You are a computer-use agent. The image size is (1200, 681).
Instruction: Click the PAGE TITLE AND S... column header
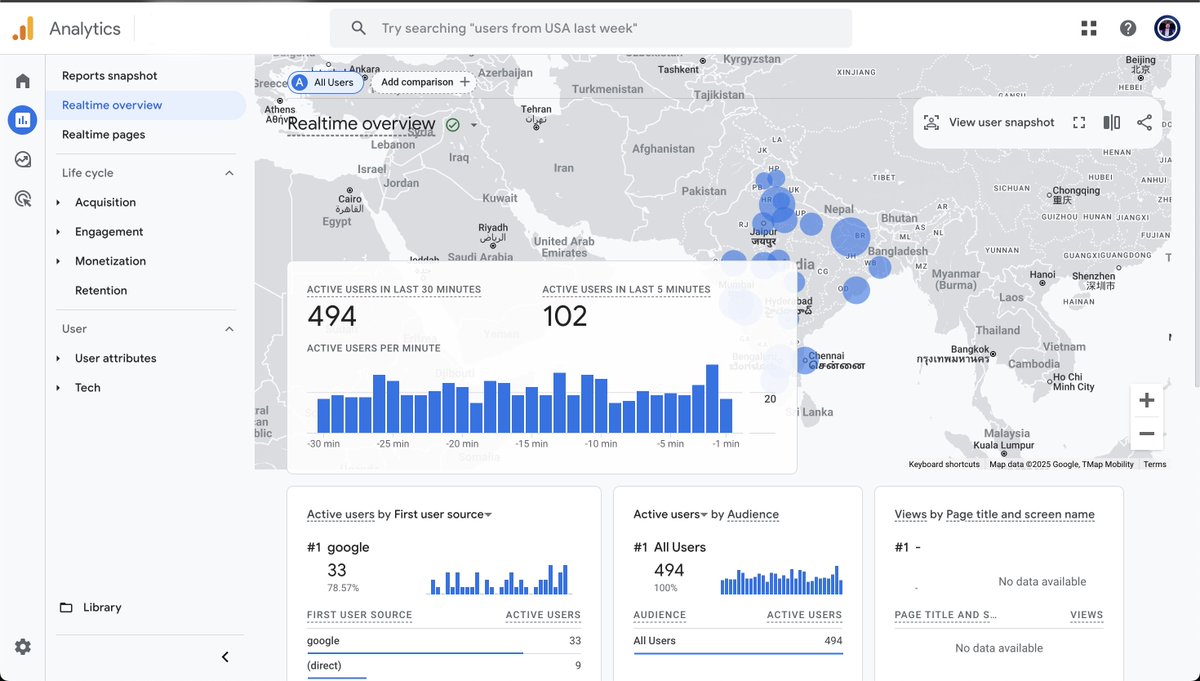click(945, 615)
